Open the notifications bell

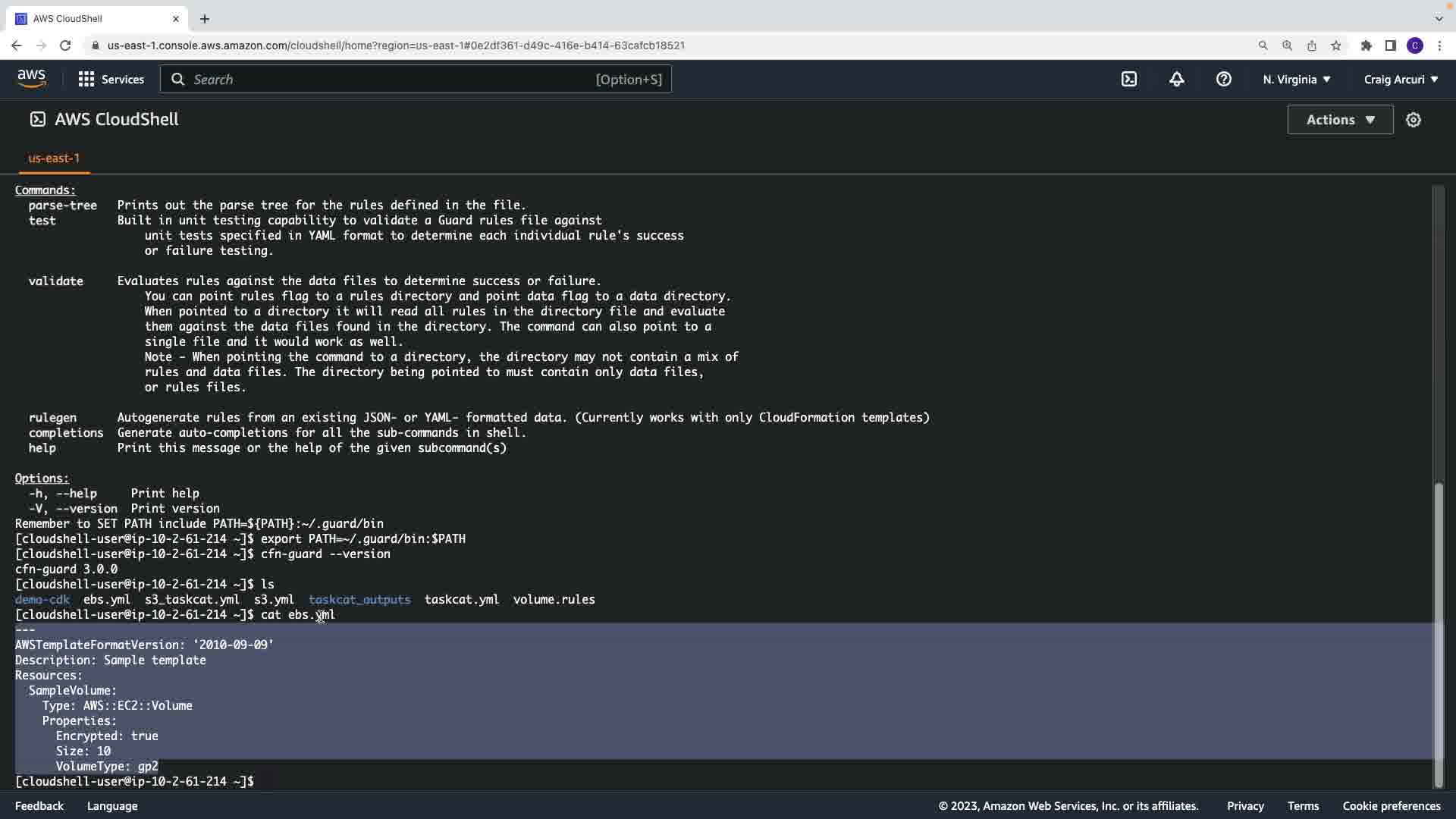pyautogui.click(x=1176, y=79)
